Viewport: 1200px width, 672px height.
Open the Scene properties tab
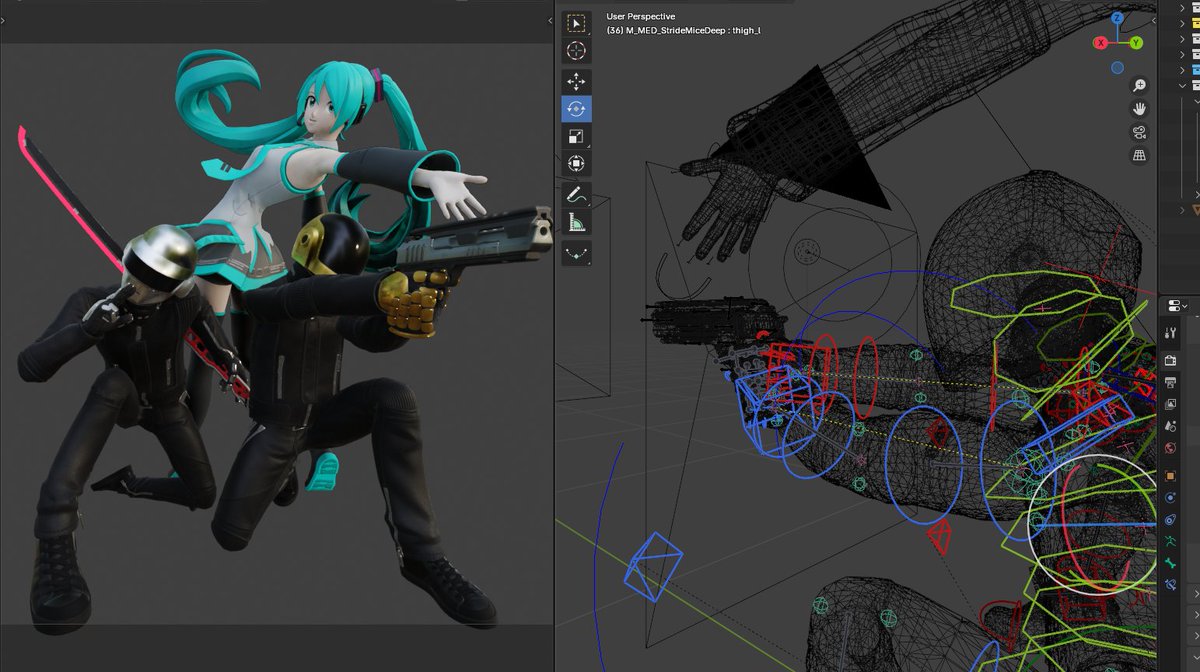pos(1171,426)
